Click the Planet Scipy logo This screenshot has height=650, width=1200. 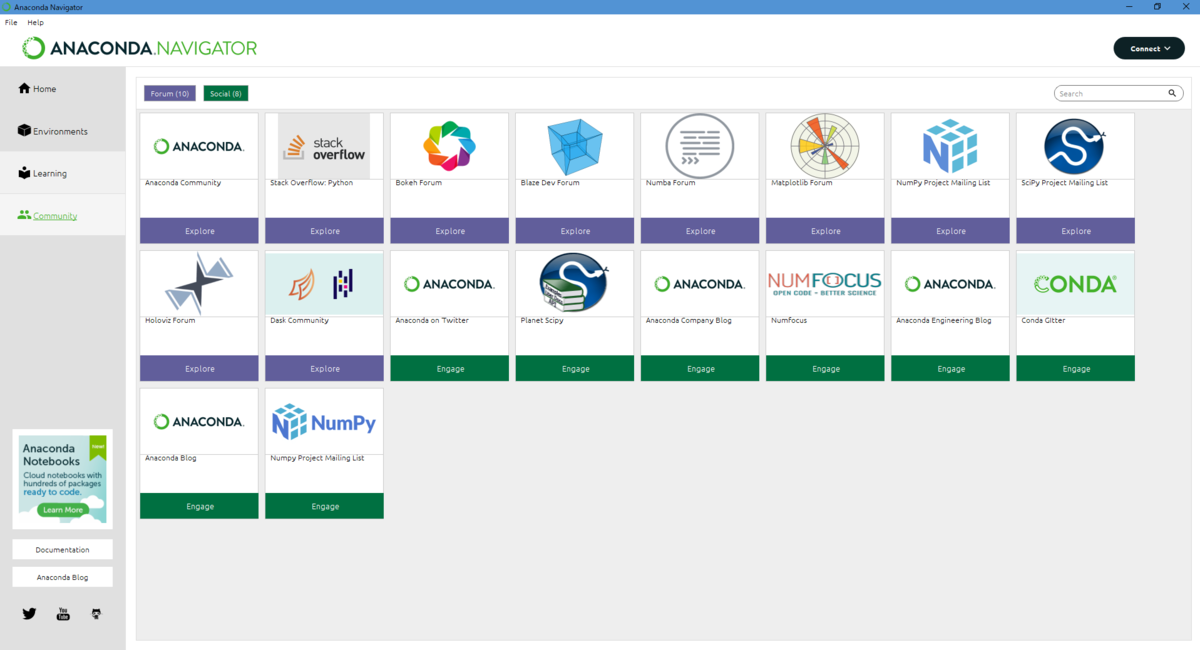click(575, 283)
